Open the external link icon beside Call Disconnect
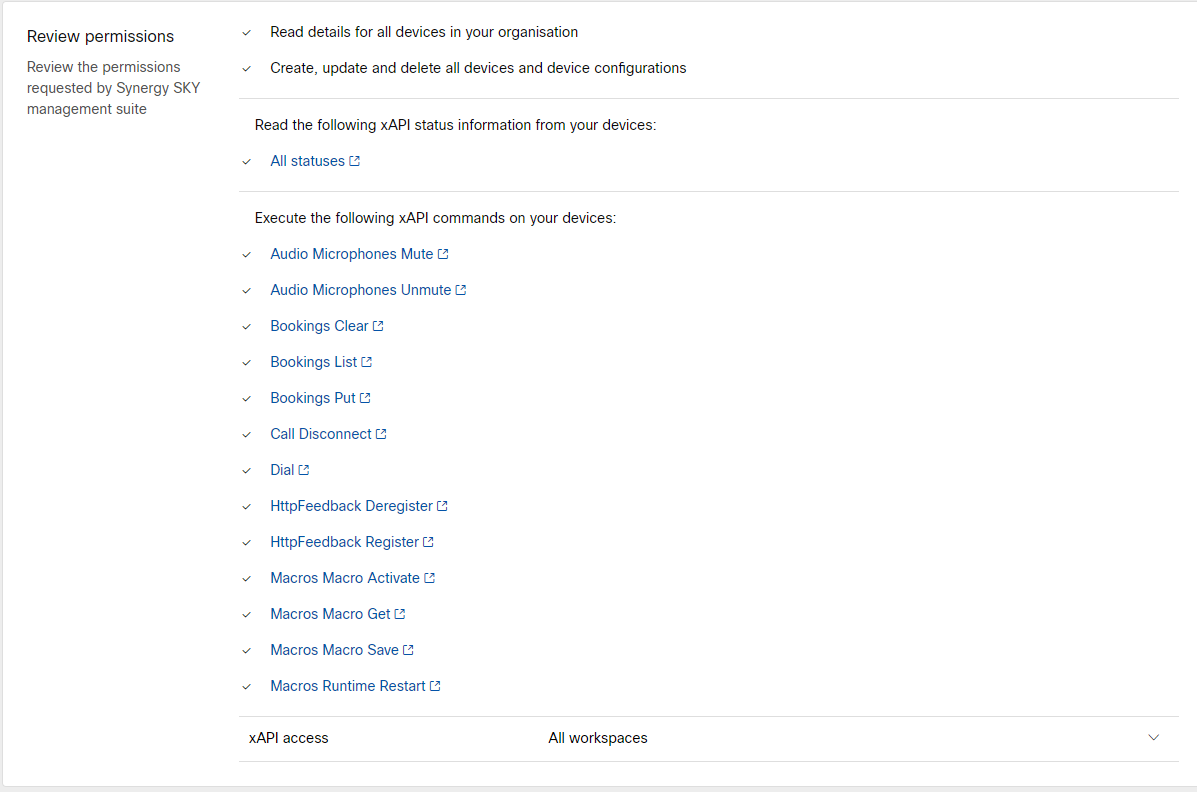The image size is (1197, 792). pos(383,433)
